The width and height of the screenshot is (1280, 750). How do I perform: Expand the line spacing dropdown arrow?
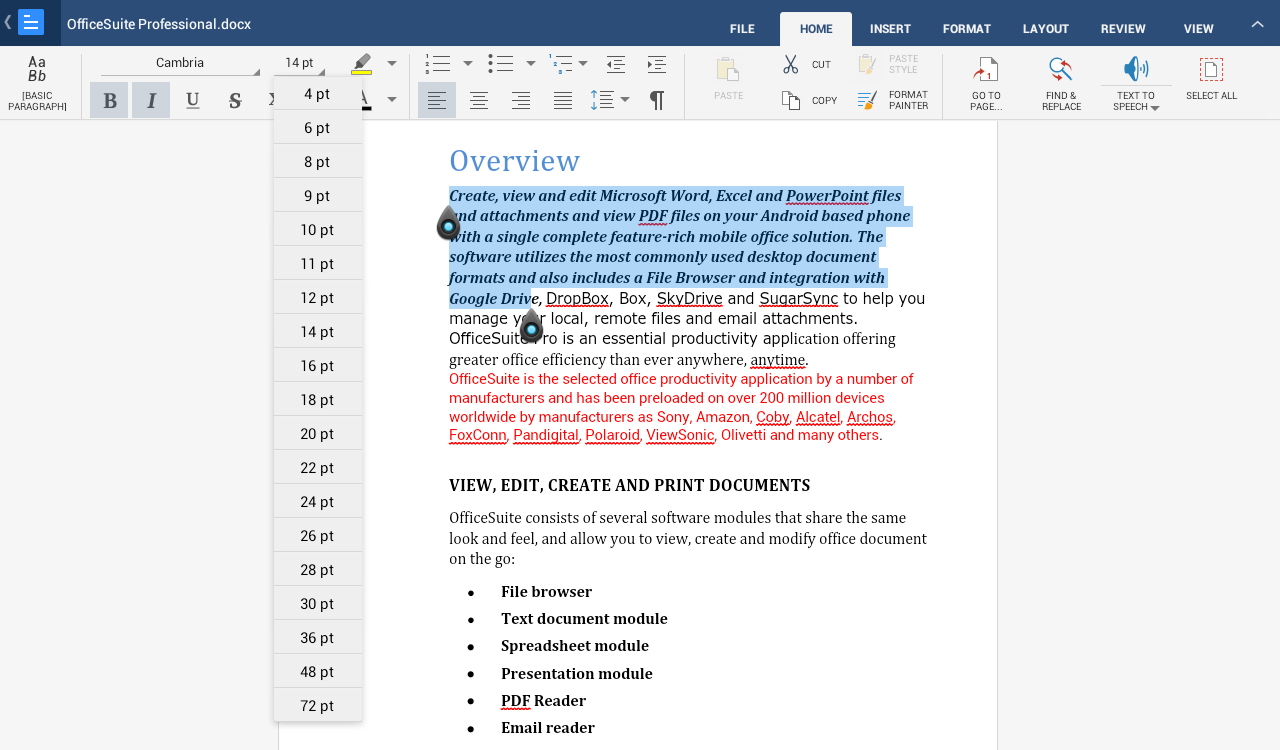pos(625,100)
